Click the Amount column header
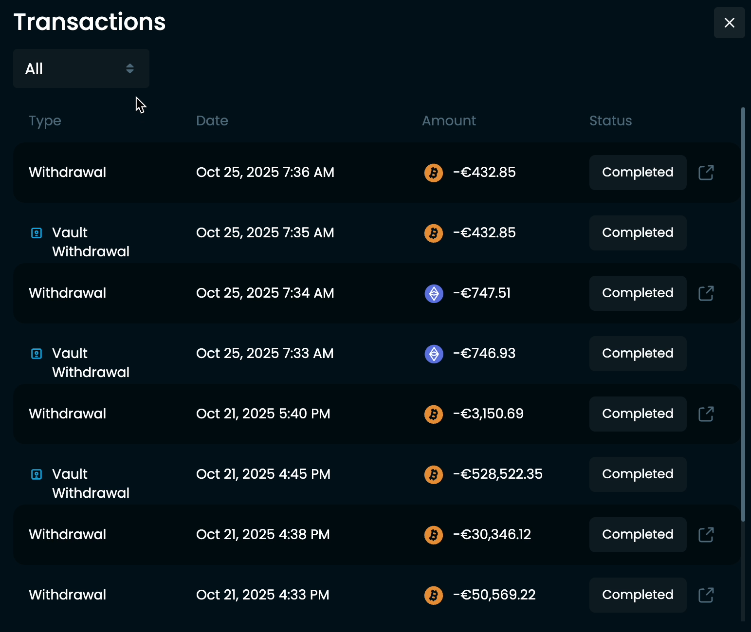 coord(449,120)
